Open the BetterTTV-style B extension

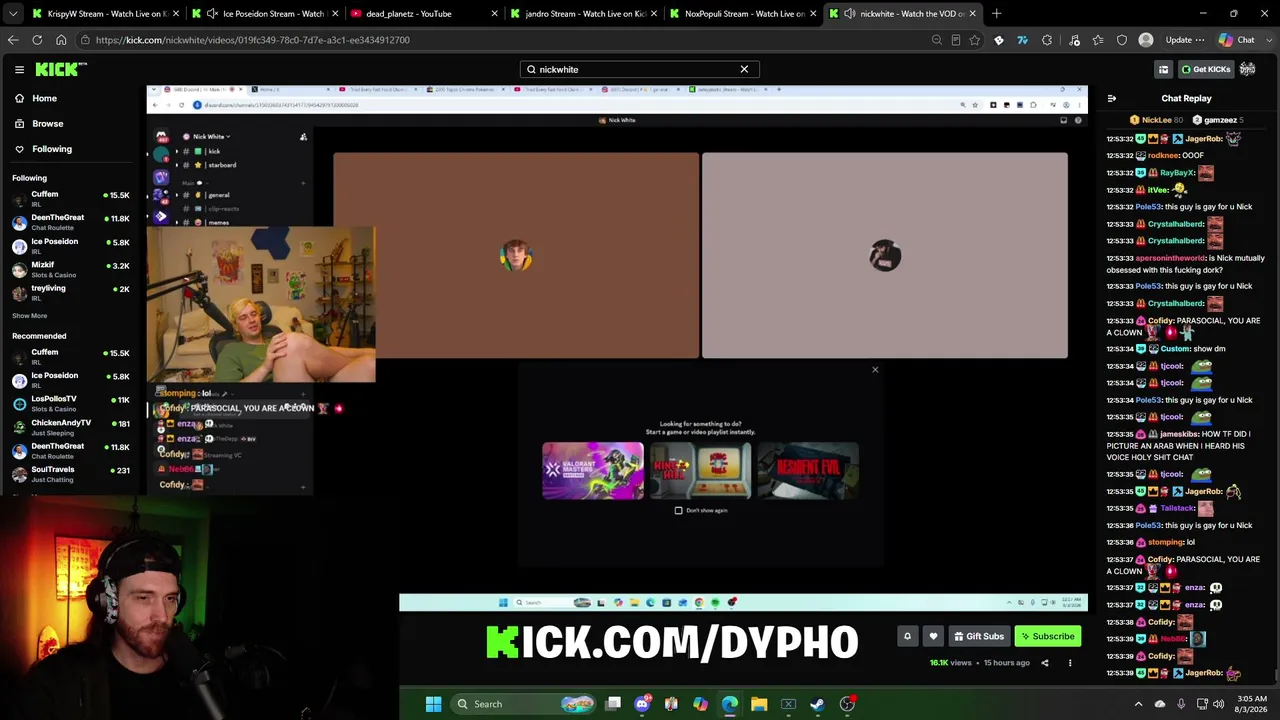pos(998,40)
